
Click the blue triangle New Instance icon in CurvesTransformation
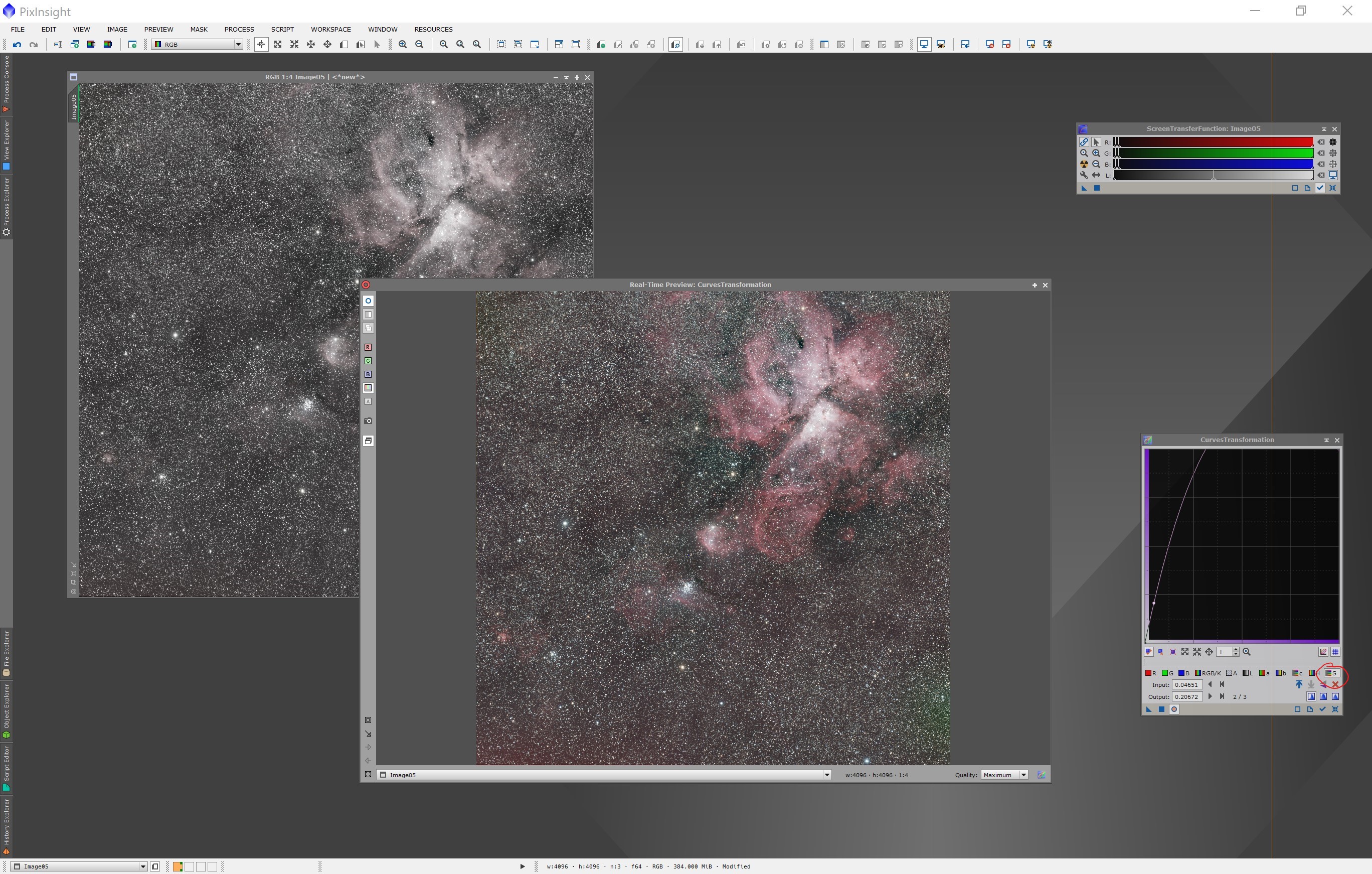[x=1149, y=710]
